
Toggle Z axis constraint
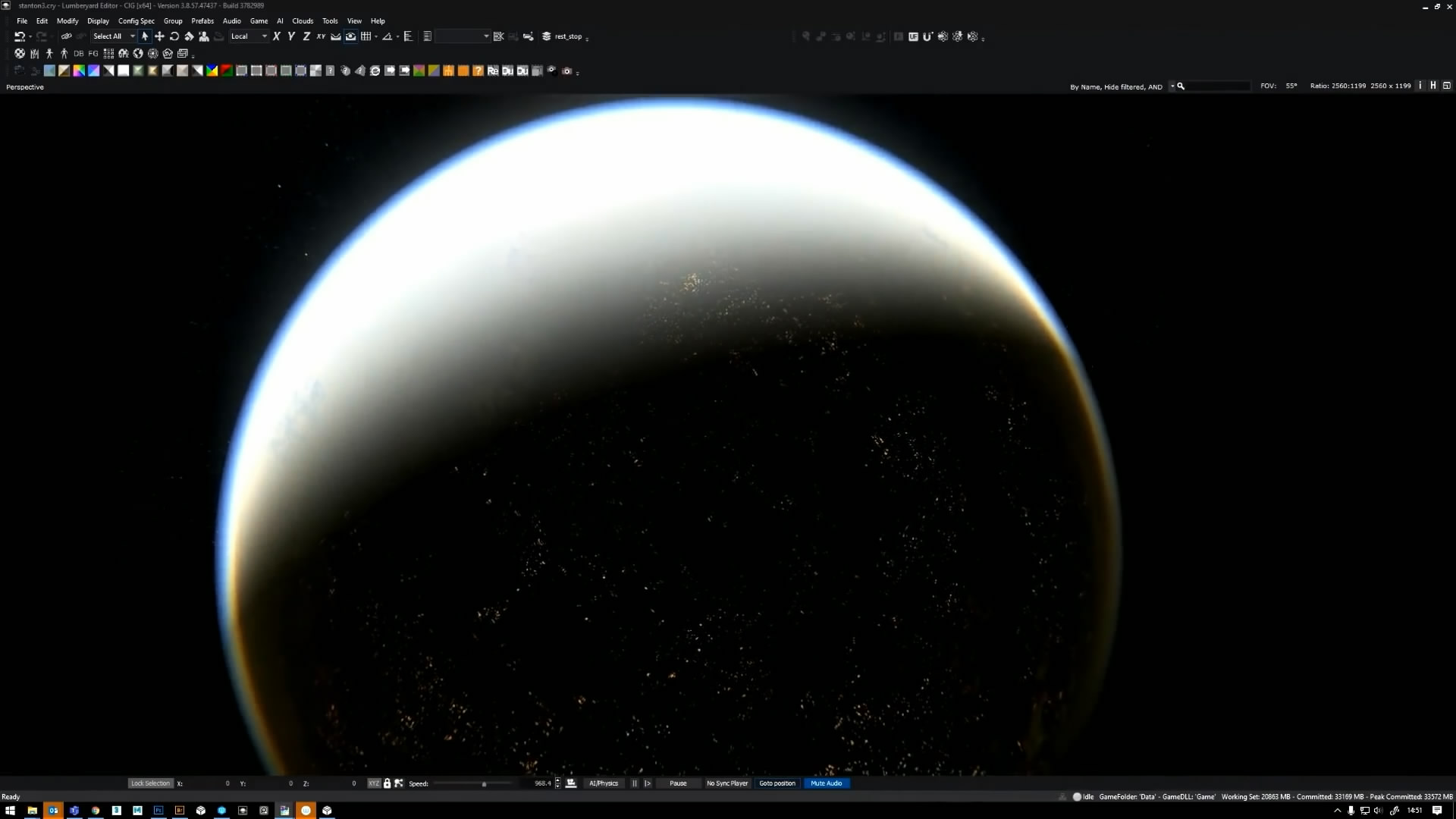(306, 36)
